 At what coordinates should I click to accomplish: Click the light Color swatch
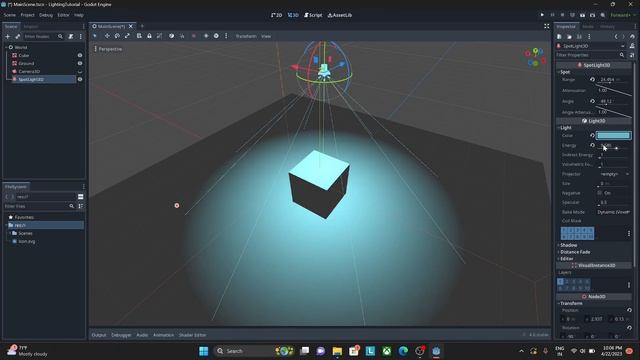click(x=613, y=136)
